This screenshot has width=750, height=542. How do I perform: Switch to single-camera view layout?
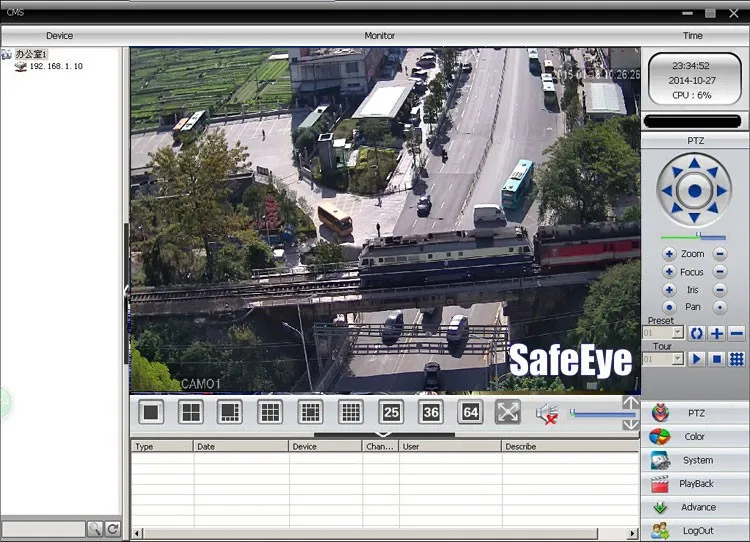(x=151, y=412)
